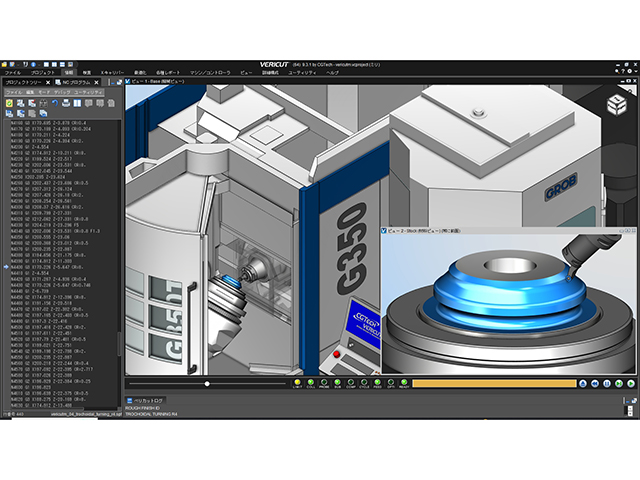The image size is (640, 480).
Task: Open ファイル menu inside NC program panel
Action: (x=14, y=93)
